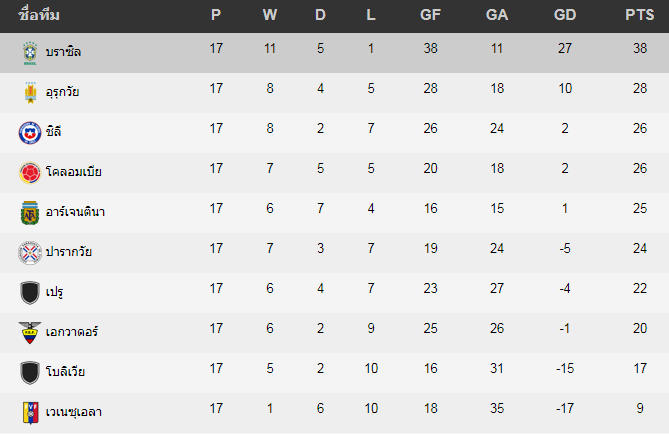Click the Argentina team crest icon

coord(30,212)
